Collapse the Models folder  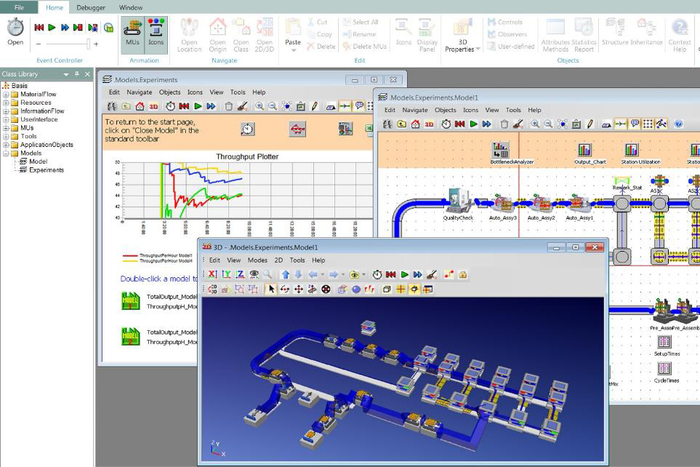click(x=6, y=153)
